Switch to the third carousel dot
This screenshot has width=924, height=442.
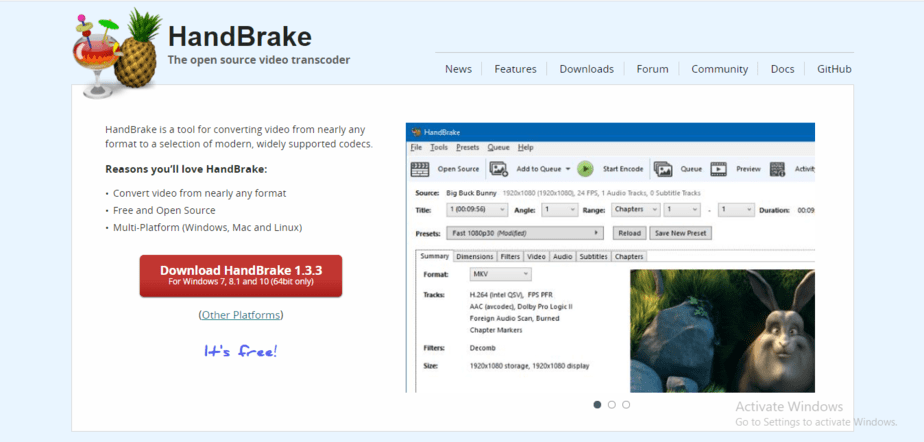pyautogui.click(x=626, y=404)
